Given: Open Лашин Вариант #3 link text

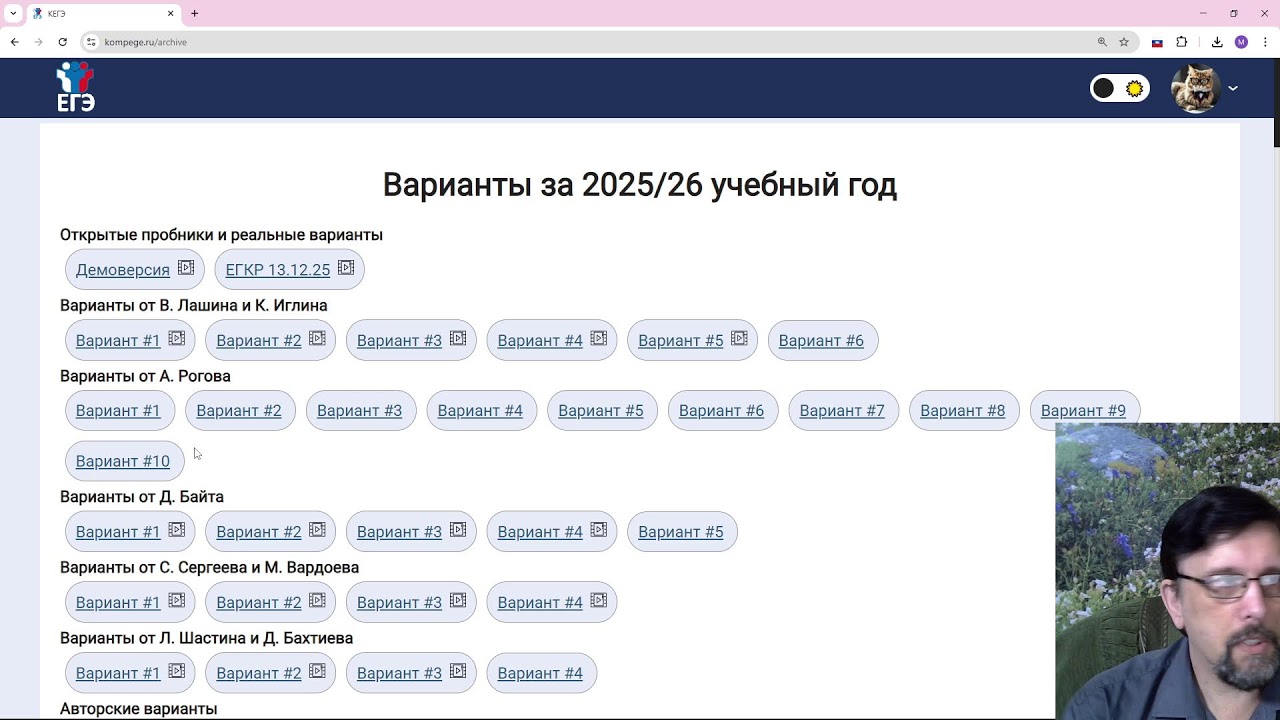Looking at the screenshot, I should [399, 340].
